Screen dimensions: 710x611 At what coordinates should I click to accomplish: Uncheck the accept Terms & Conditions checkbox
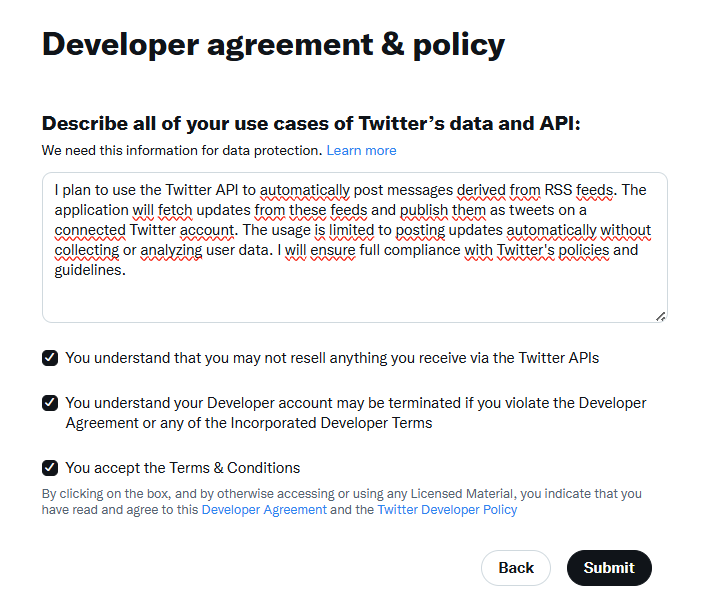[50, 468]
